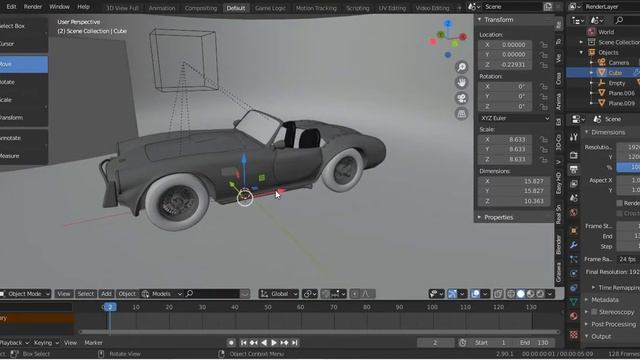Play the animation in reverse
Viewport: 640px width, 360px height.
(264, 343)
